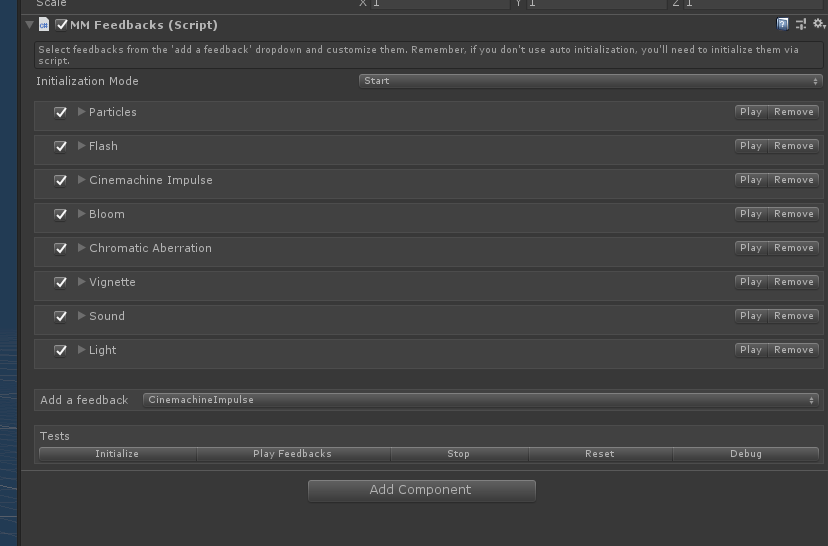Expand the Vignette feedback settings
Screen dimensions: 828x546
(x=82, y=282)
